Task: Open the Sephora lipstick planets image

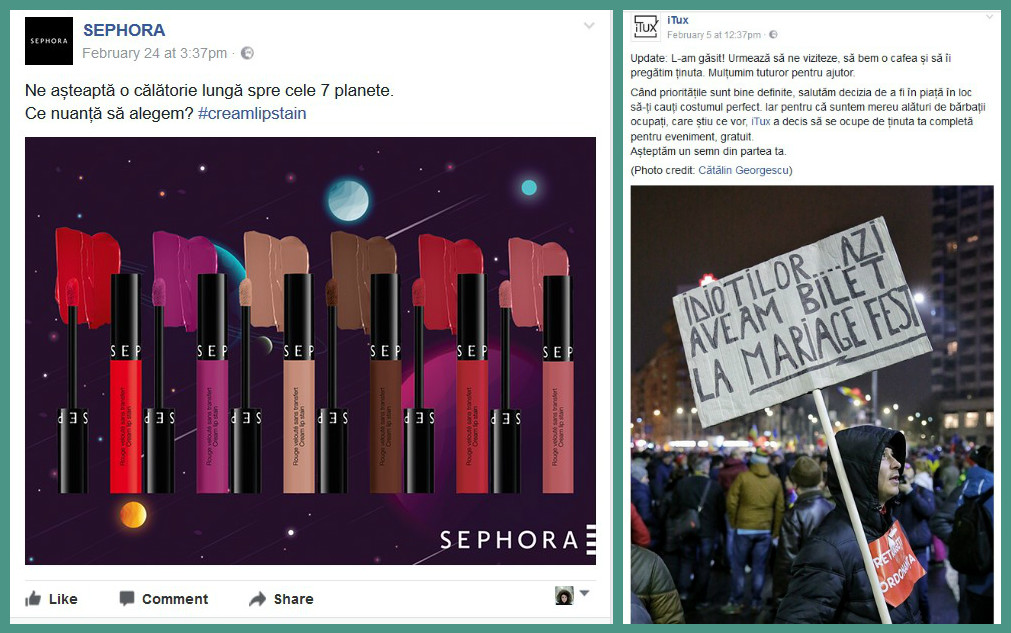Action: 310,350
